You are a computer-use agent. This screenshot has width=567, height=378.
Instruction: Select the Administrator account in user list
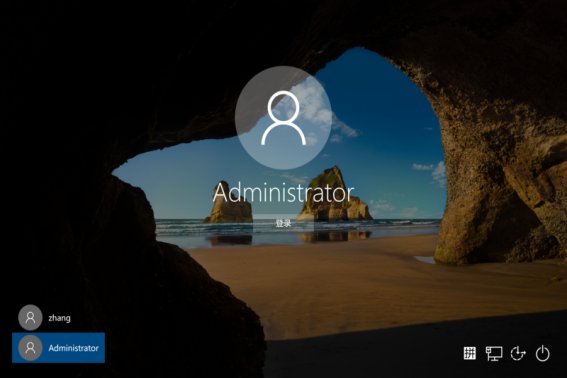pos(58,348)
